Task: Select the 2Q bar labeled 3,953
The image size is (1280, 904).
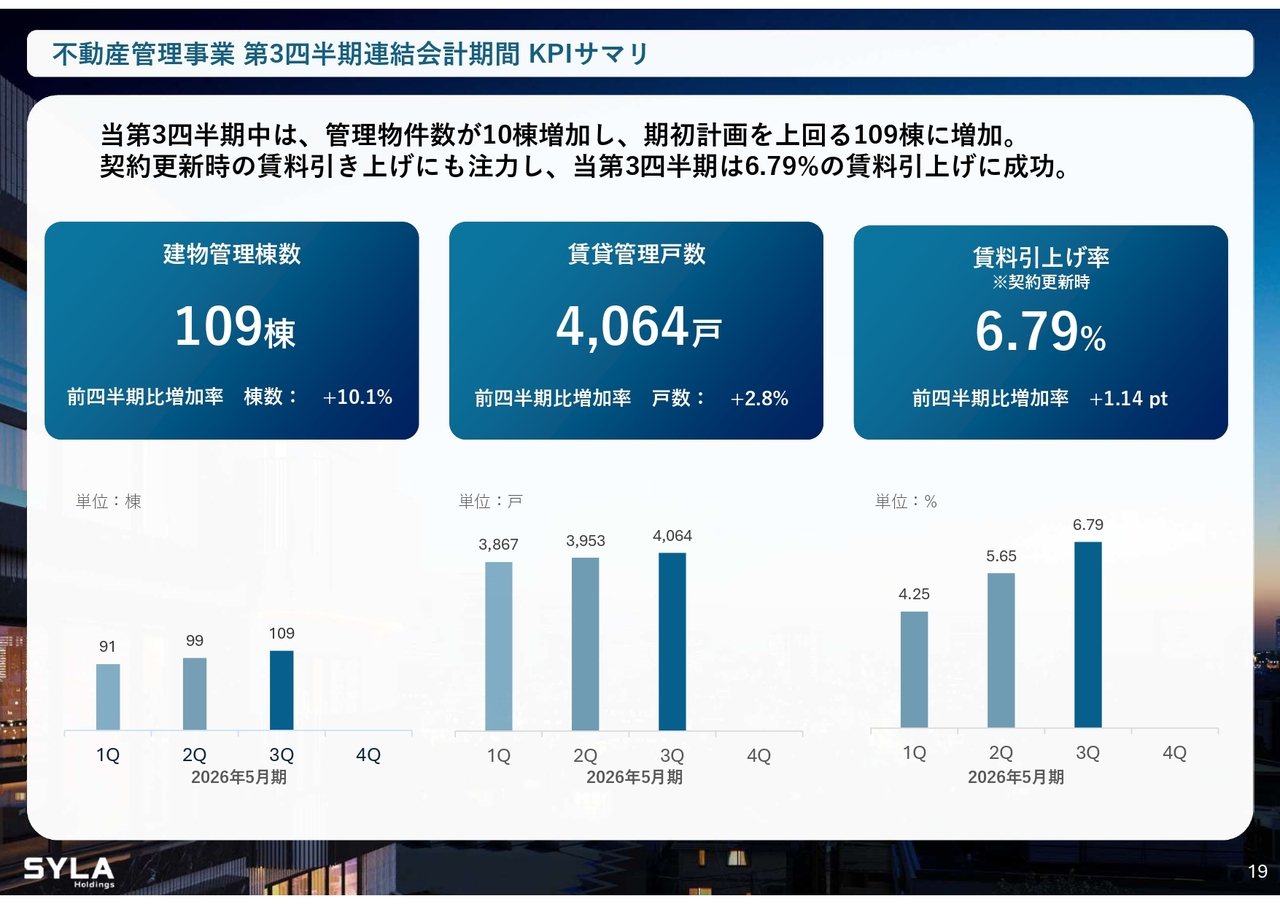Action: (585, 644)
